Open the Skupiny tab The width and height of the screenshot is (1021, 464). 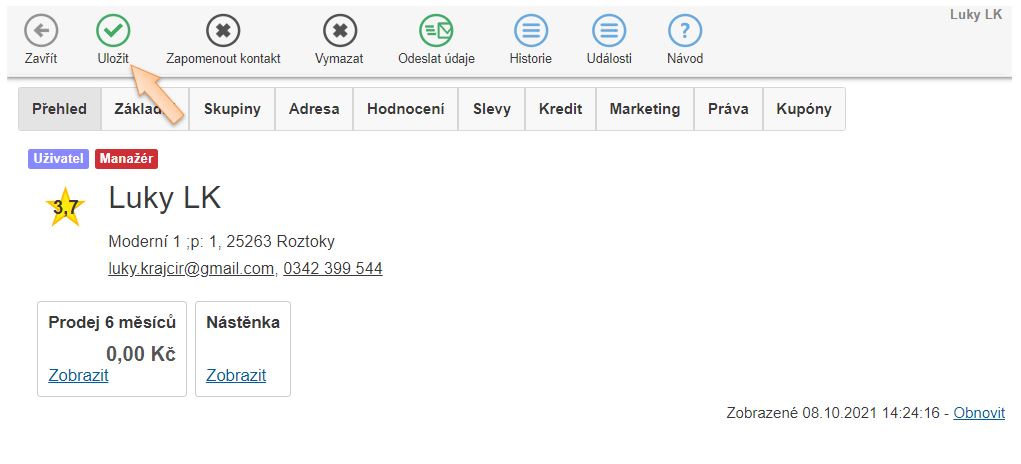232,109
